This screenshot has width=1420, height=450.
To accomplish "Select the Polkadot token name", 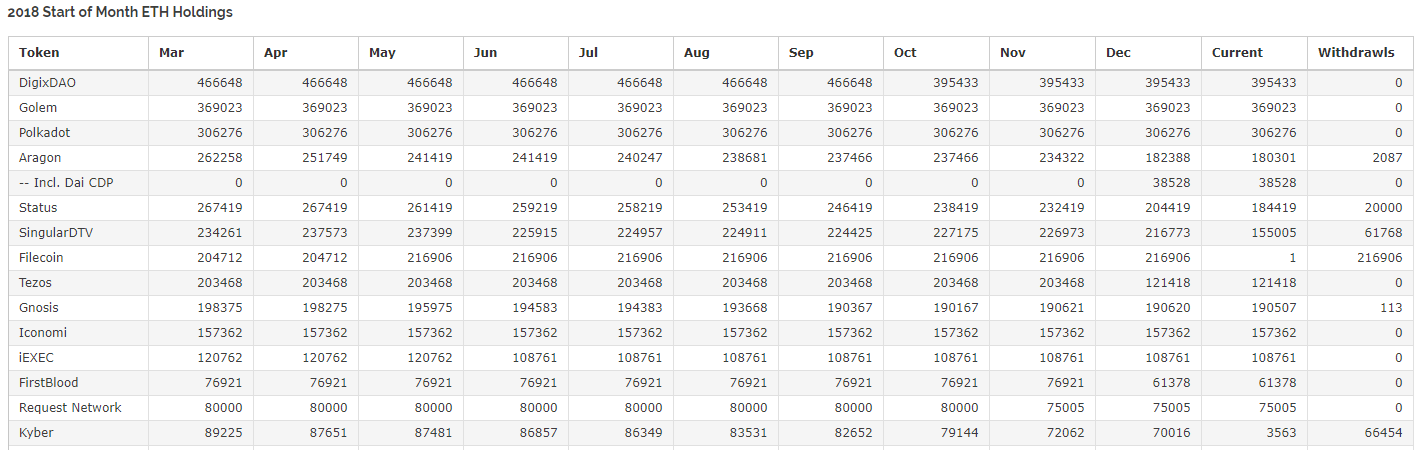I will tap(44, 133).
